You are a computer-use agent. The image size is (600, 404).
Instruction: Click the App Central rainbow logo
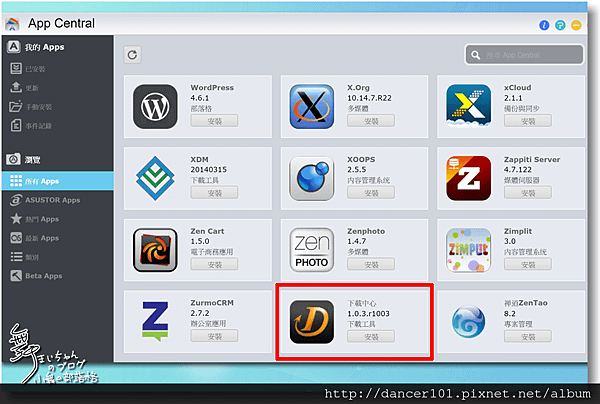(x=12, y=24)
